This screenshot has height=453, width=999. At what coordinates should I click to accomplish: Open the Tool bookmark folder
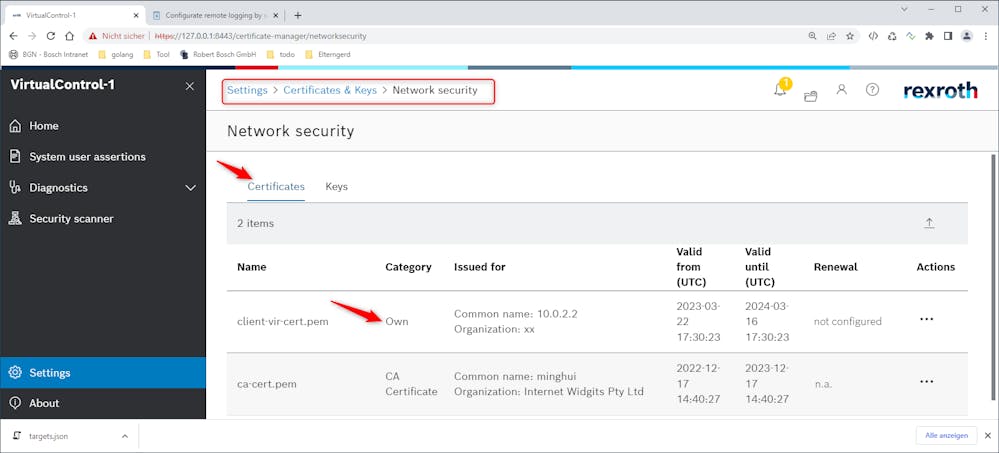157,55
